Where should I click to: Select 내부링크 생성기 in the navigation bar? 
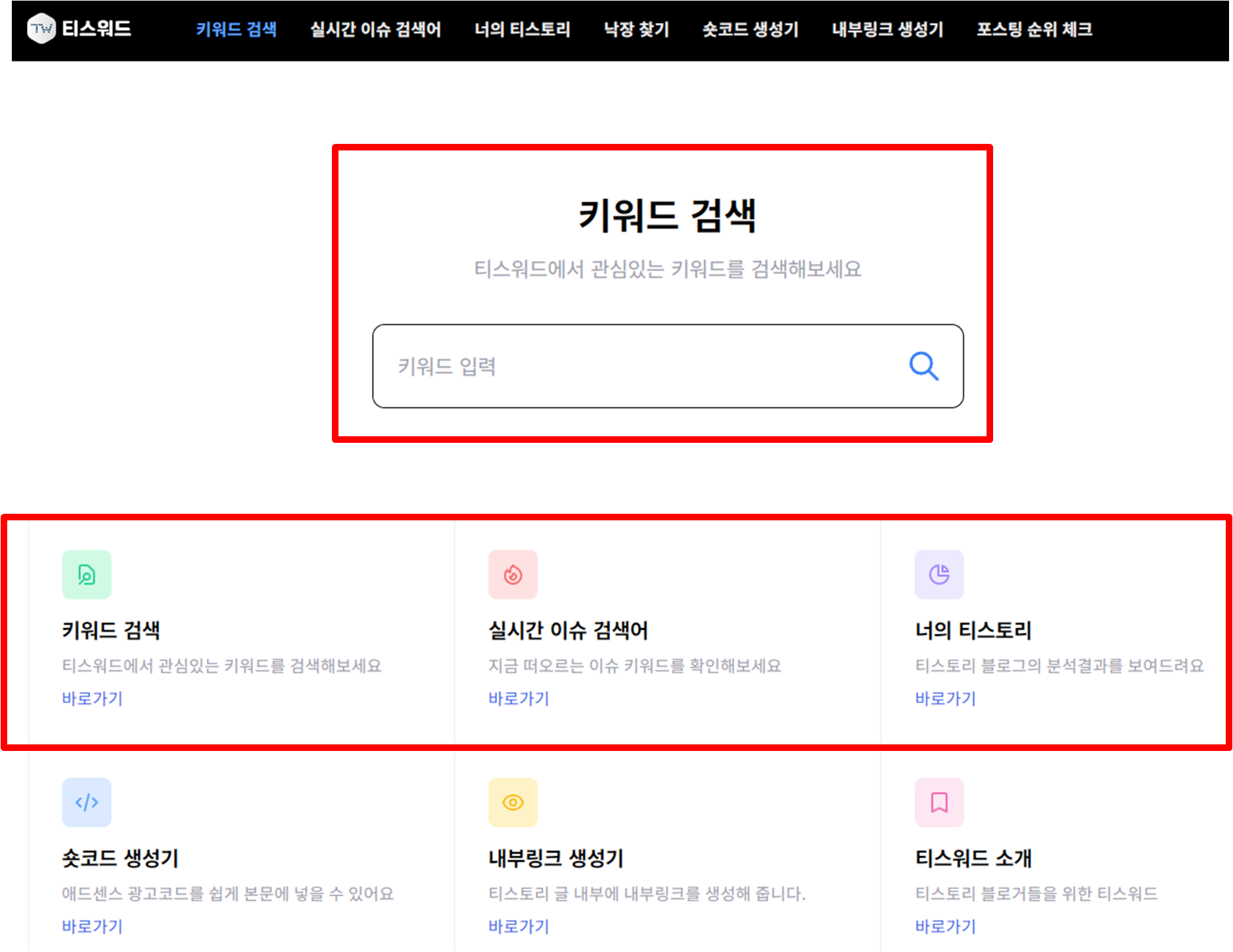[887, 30]
